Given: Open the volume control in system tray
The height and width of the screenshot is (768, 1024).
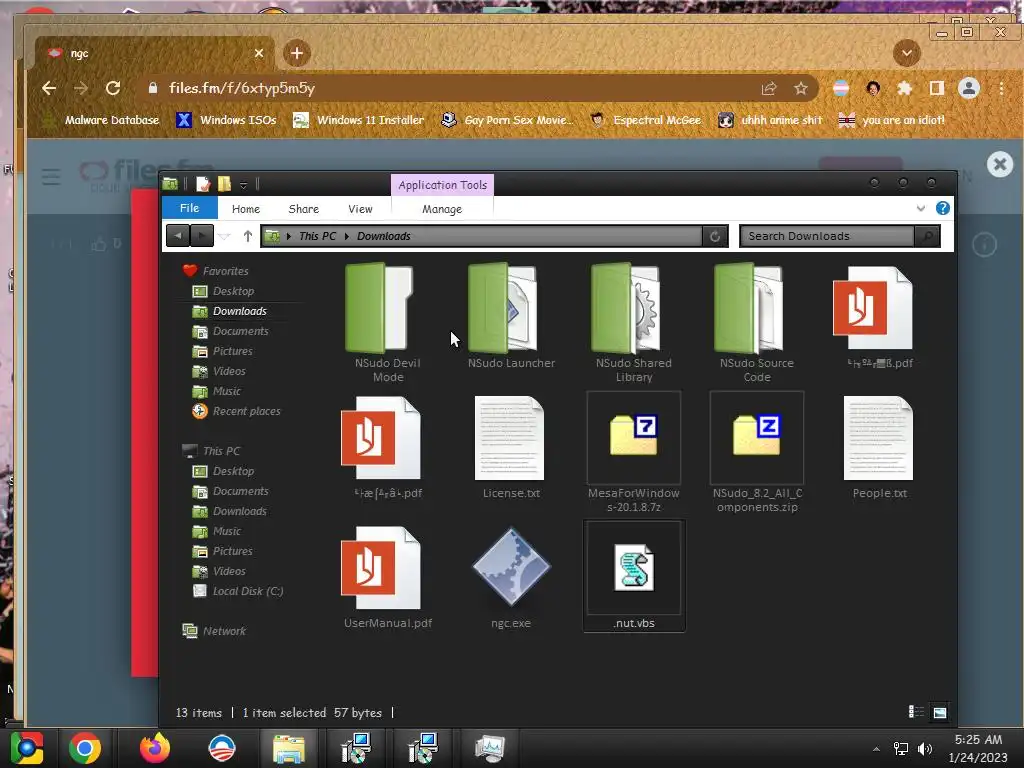Looking at the screenshot, I should (925, 748).
